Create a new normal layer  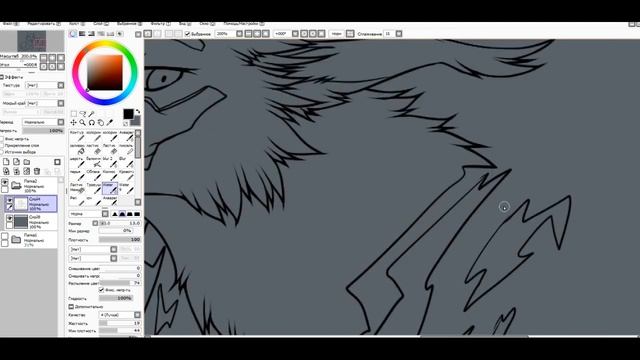click(6, 162)
